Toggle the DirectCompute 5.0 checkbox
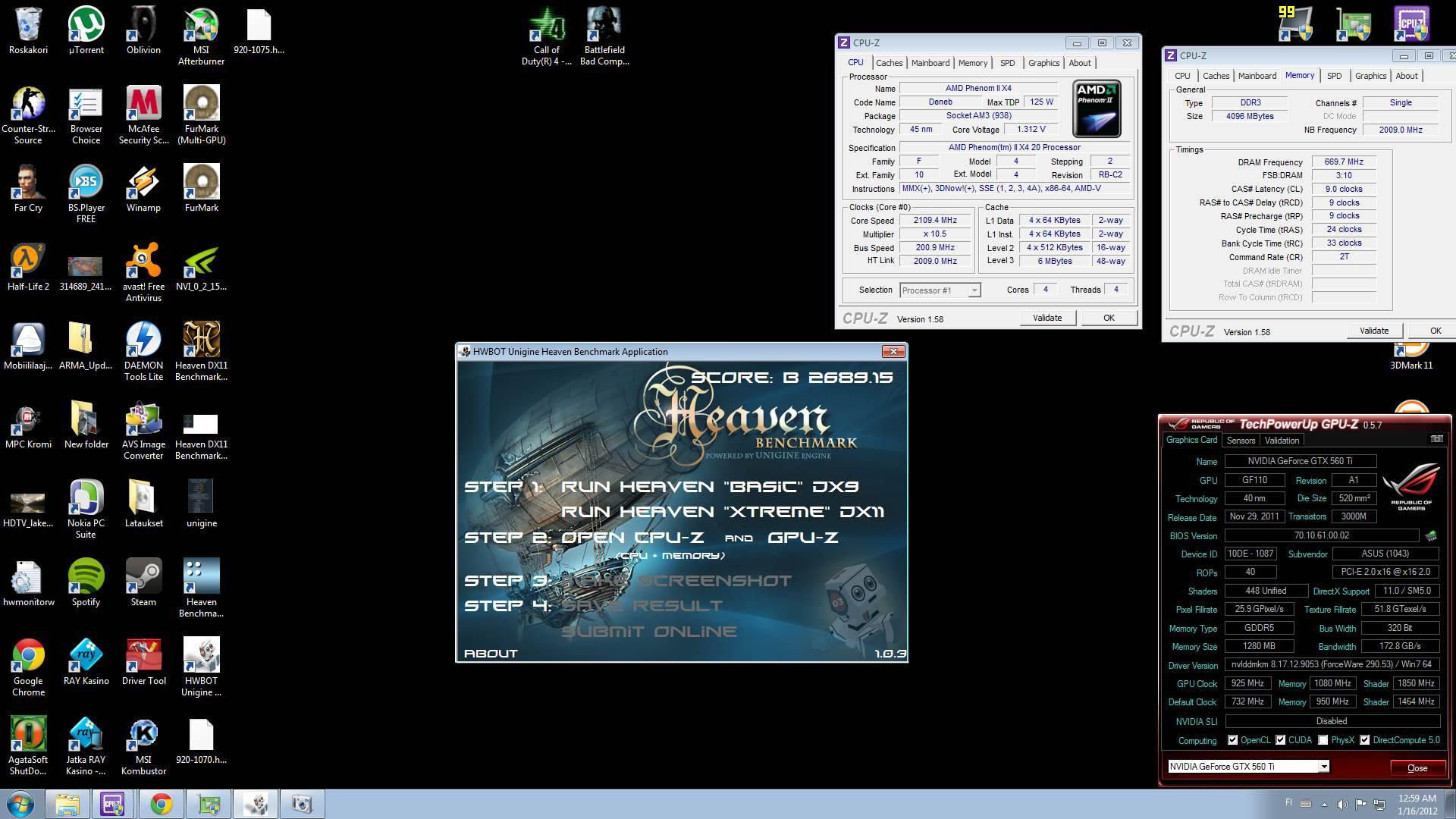The width and height of the screenshot is (1456, 819). click(1364, 740)
